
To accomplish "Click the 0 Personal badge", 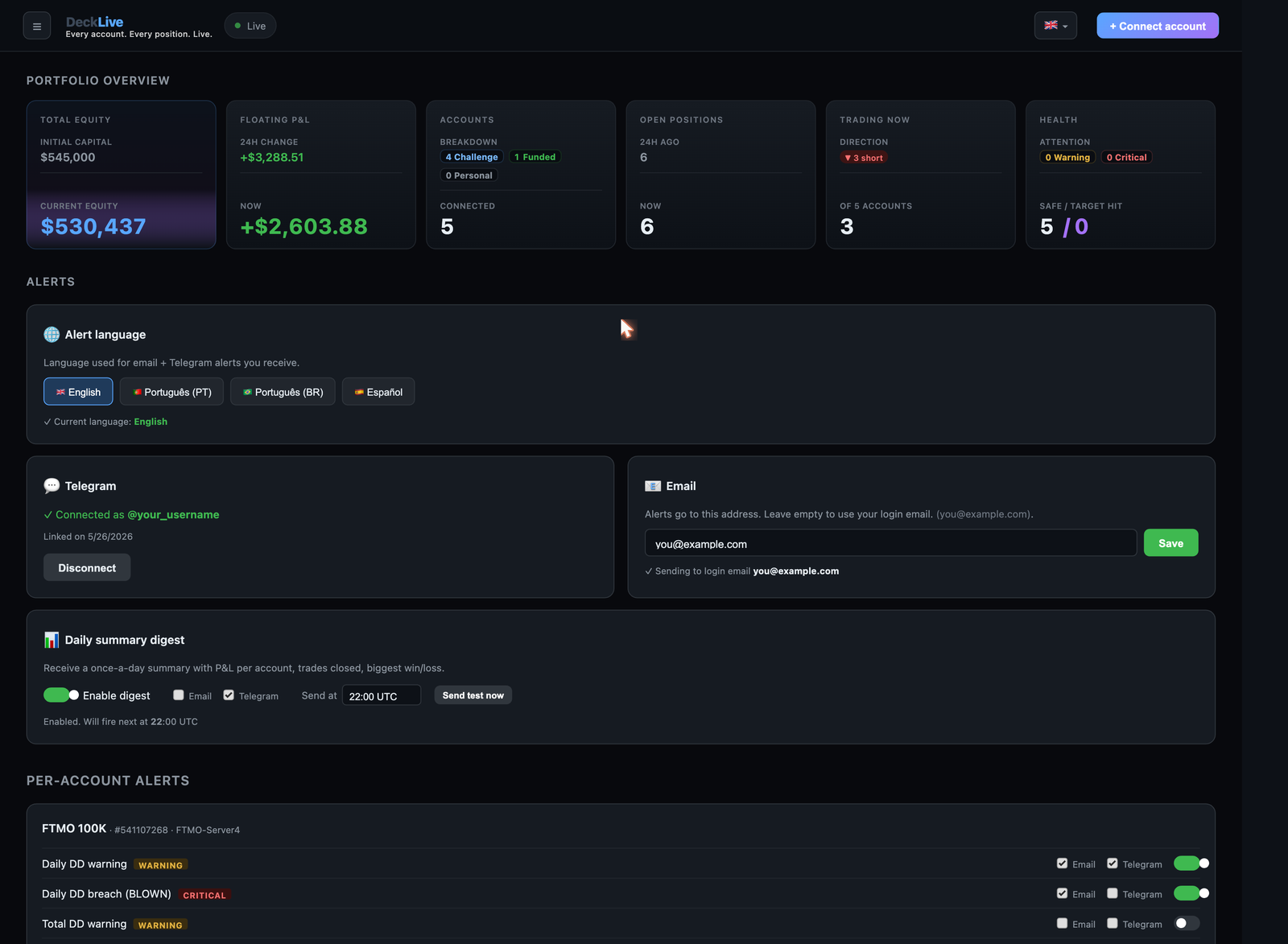I will coord(469,175).
